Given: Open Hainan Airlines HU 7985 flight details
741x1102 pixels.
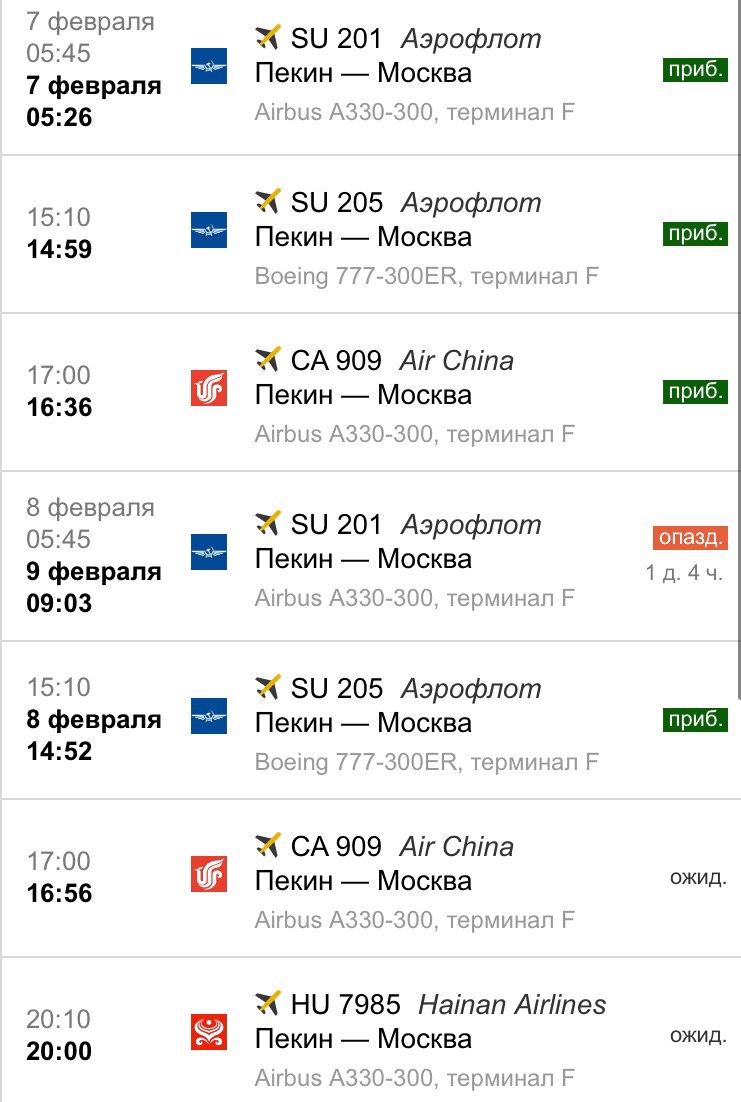Looking at the screenshot, I should point(370,1030).
